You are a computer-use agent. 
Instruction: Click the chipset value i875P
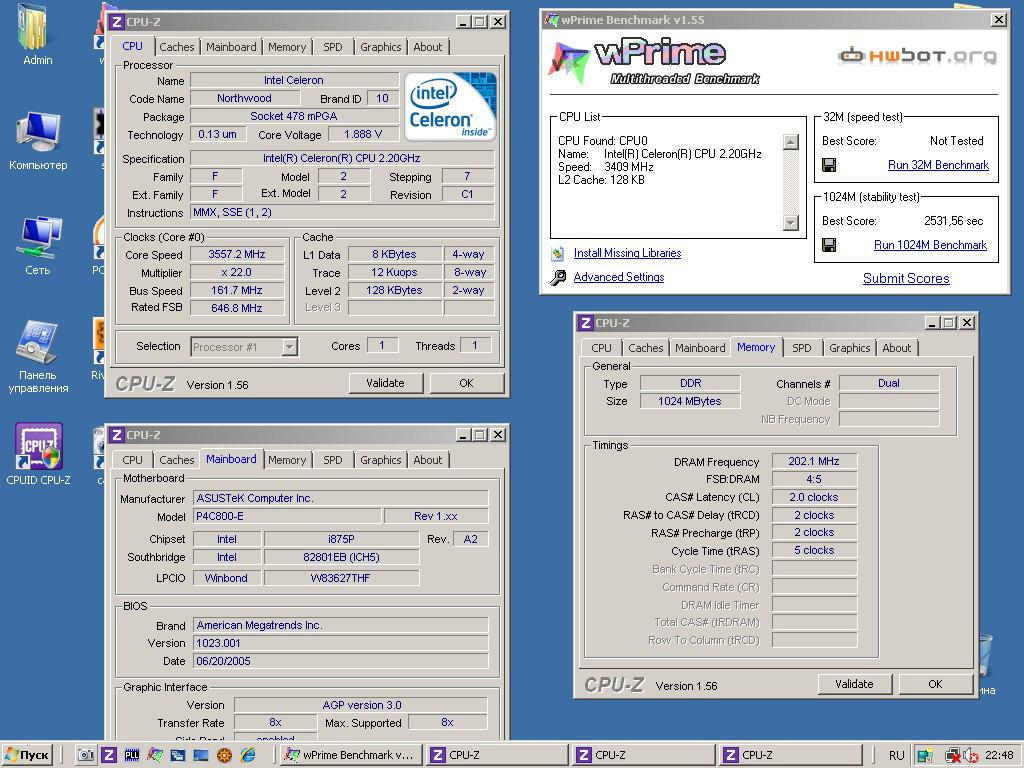coord(341,539)
